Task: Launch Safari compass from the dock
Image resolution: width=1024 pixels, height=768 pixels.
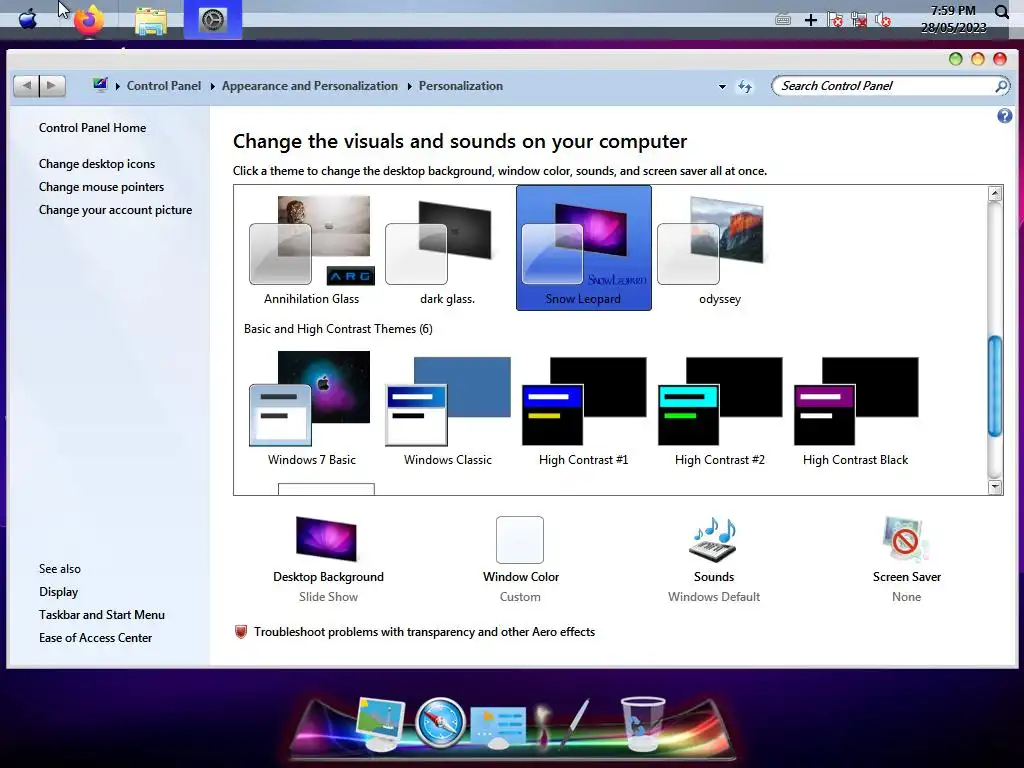Action: pos(440,723)
